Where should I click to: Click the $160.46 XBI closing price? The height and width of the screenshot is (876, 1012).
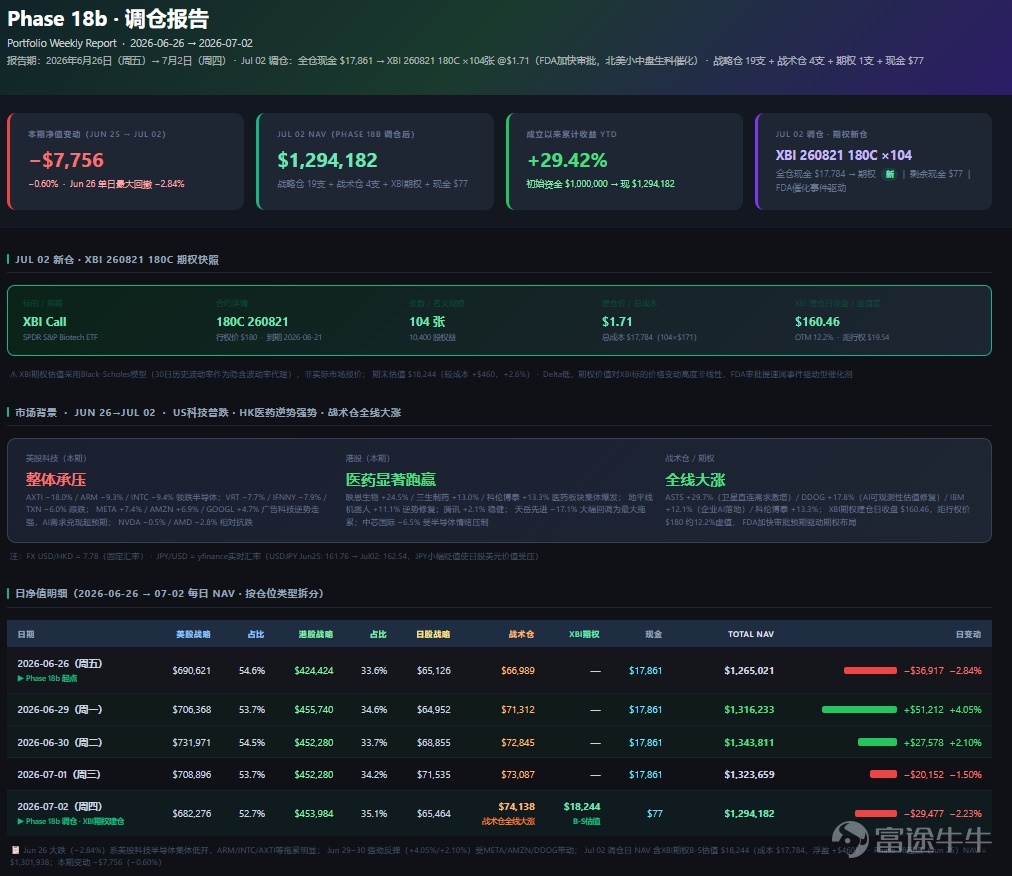click(x=817, y=321)
